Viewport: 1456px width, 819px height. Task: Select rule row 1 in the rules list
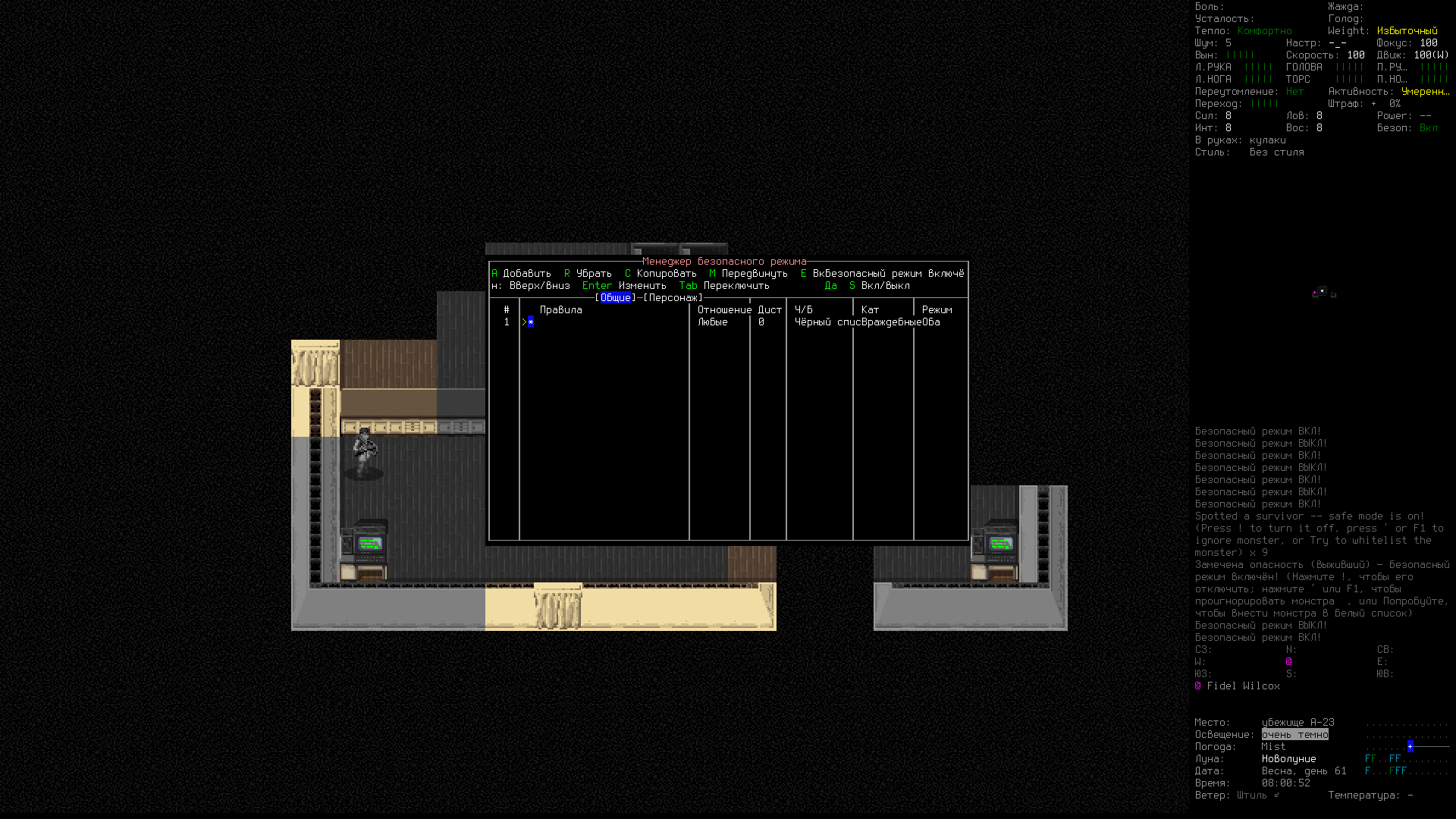[x=531, y=322]
